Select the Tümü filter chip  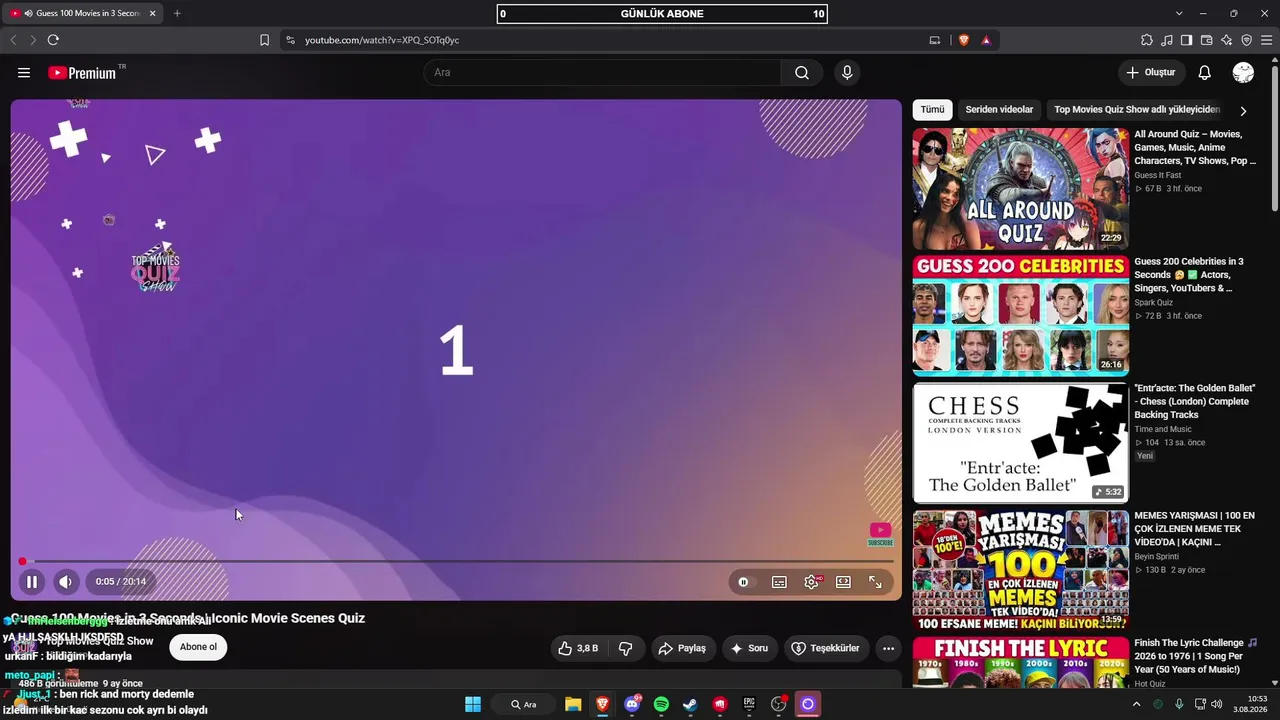click(932, 110)
